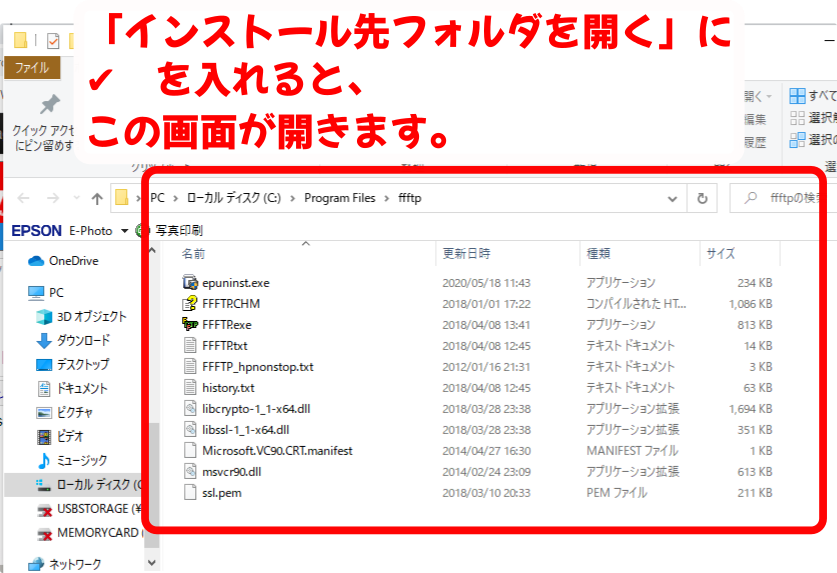Click 履歴 in the ribbon

tap(755, 142)
